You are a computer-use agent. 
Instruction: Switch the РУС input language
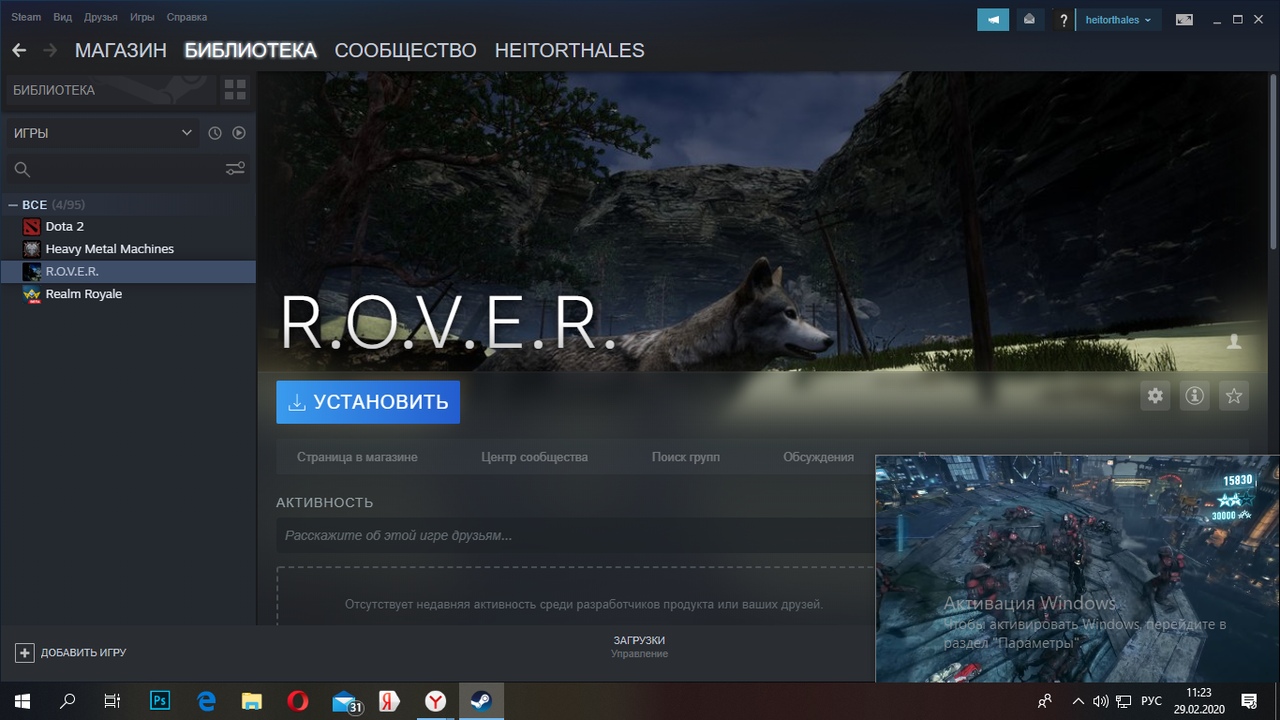pyautogui.click(x=1152, y=701)
